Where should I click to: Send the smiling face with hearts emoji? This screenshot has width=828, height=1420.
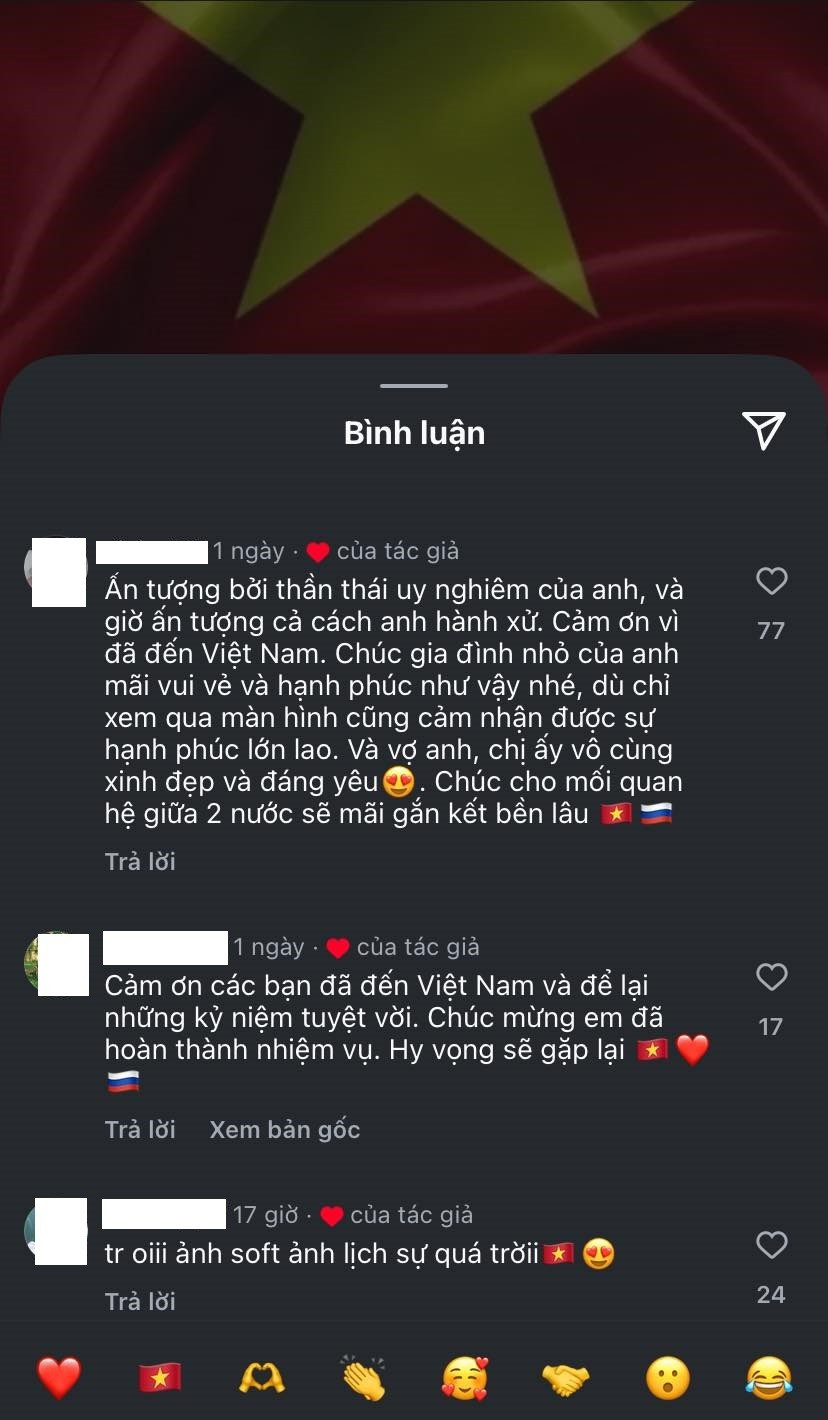(465, 1378)
